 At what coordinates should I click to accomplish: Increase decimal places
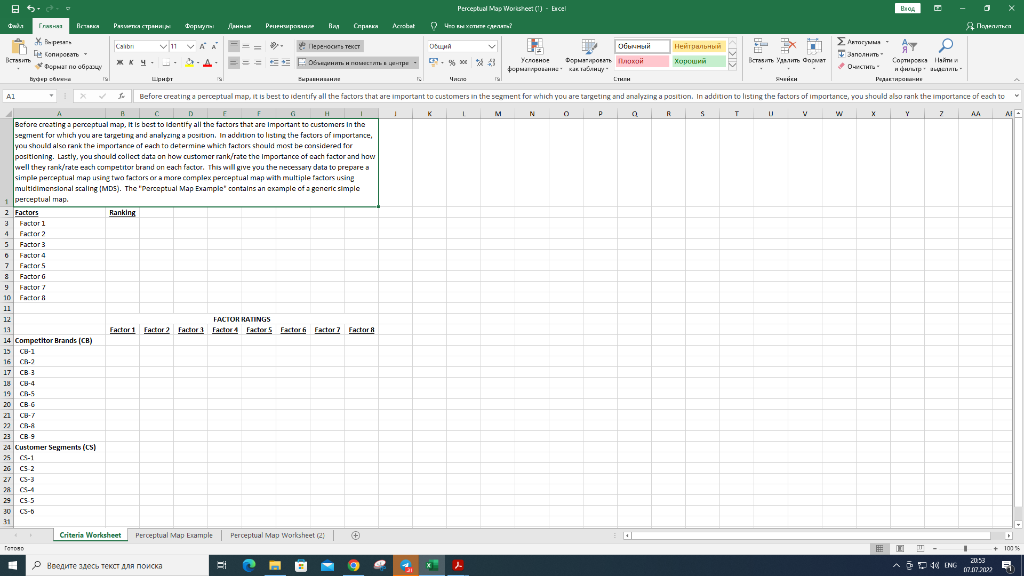click(479, 63)
